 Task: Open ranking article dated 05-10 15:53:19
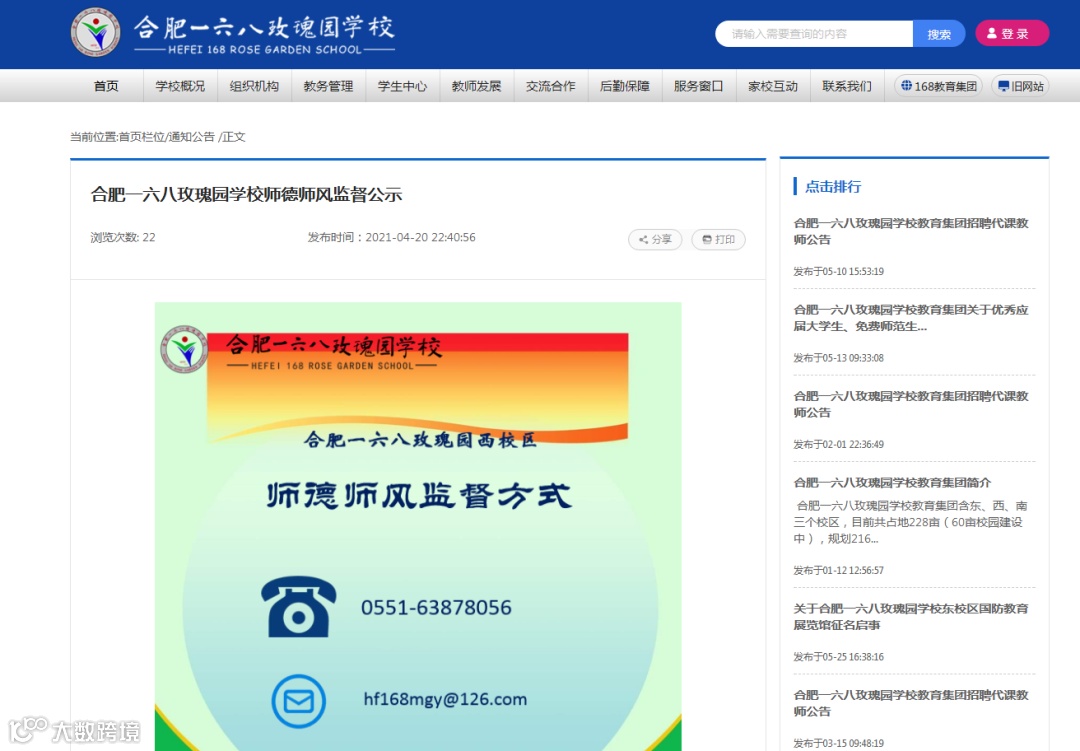(x=911, y=232)
